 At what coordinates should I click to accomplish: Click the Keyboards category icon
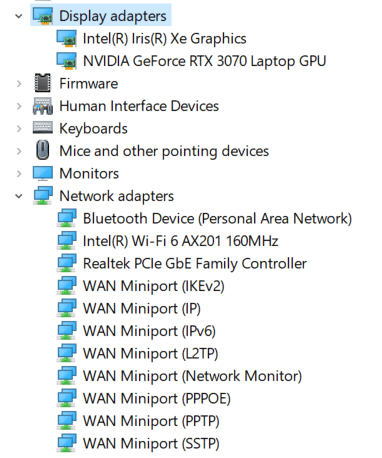click(x=43, y=128)
